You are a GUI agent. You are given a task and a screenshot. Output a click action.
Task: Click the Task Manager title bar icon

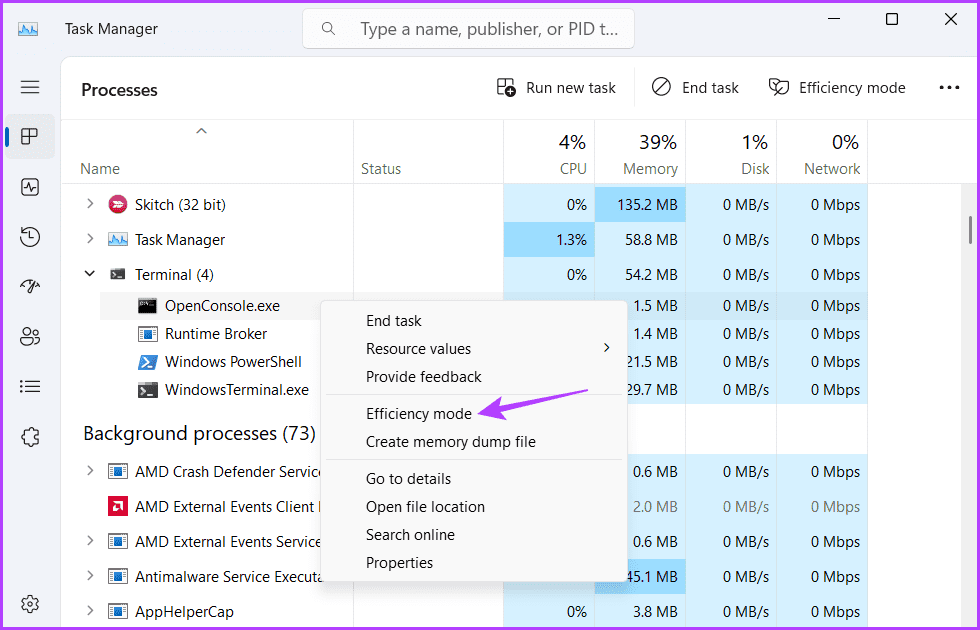pyautogui.click(x=28, y=29)
